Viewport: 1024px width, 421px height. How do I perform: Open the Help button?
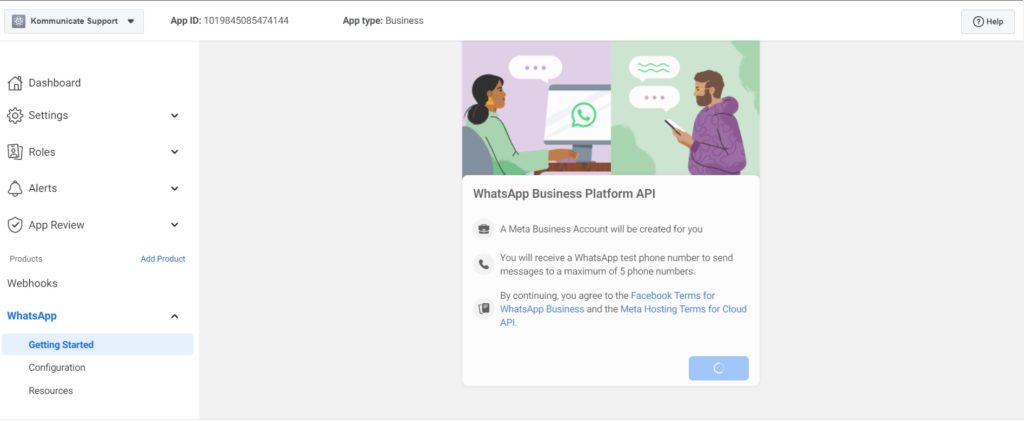[987, 21]
